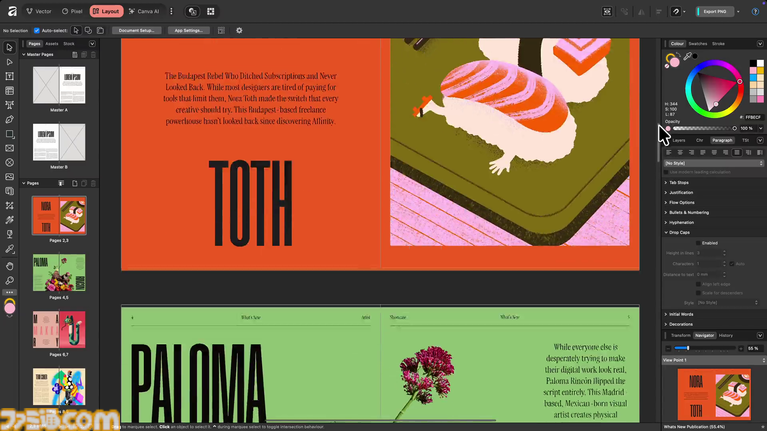Activate the Zoom magnifier tool
The width and height of the screenshot is (767, 431).
coord(10,281)
